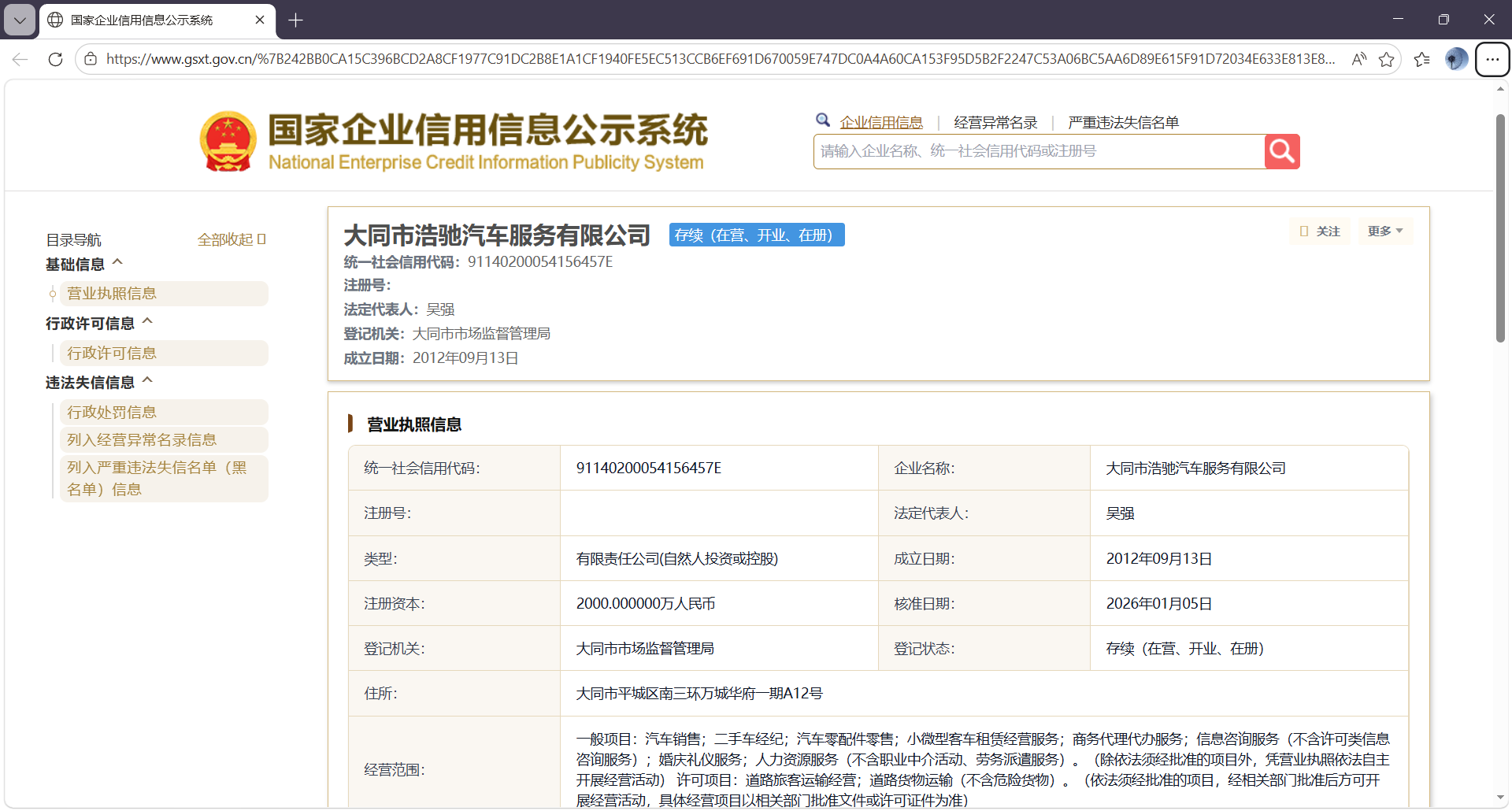Focus the enterprise name search field
This screenshot has width=1512, height=811.
coord(1039,151)
